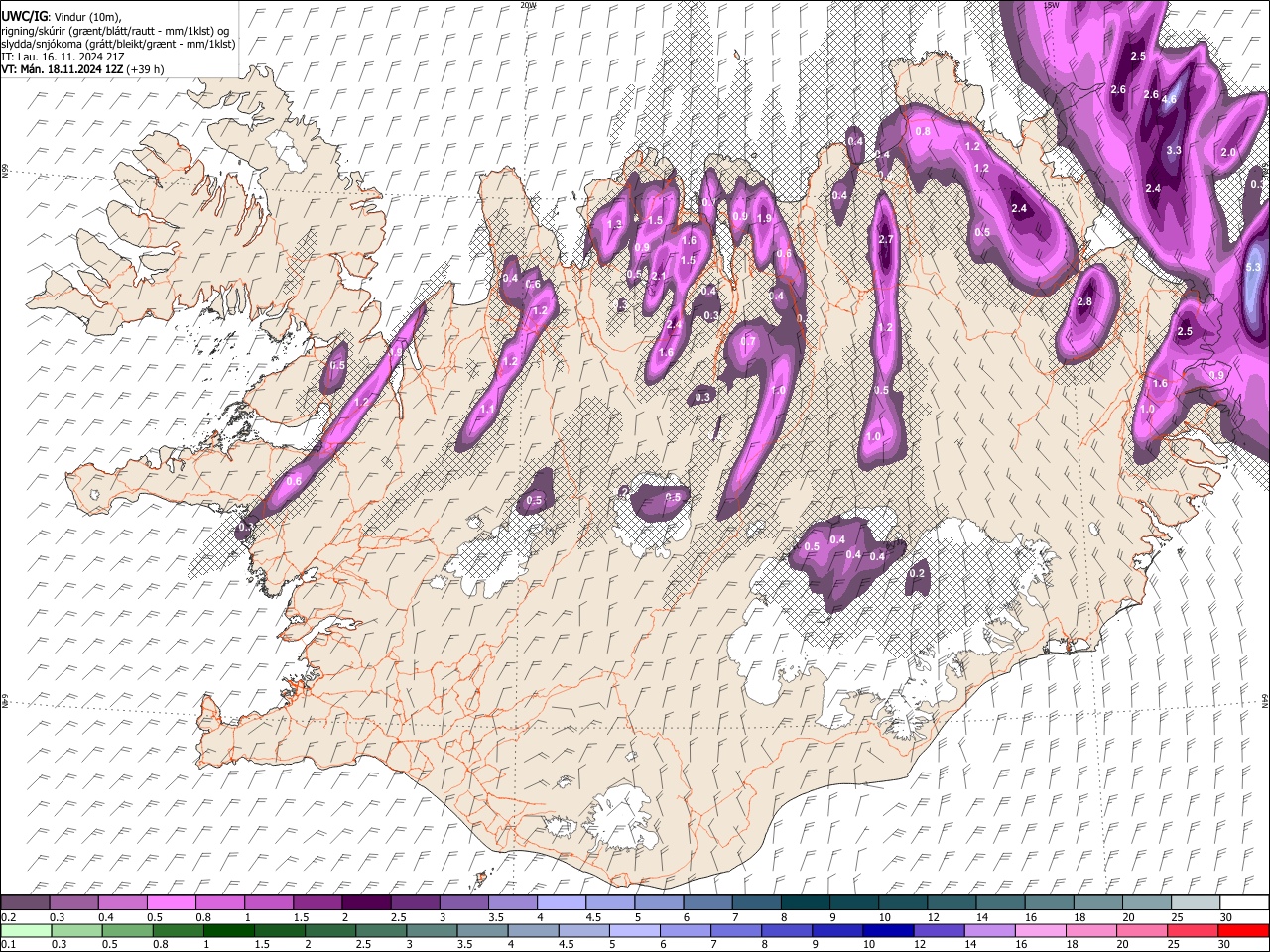Viewport: 1270px width, 952px height.
Task: Click the top-row legend swatch for 0.2–0.3 mm
Action: click(25, 903)
